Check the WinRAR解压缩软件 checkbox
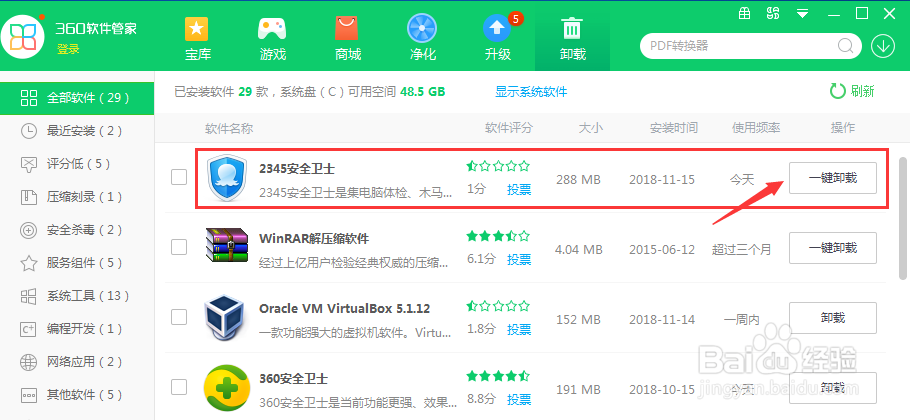 coord(179,247)
